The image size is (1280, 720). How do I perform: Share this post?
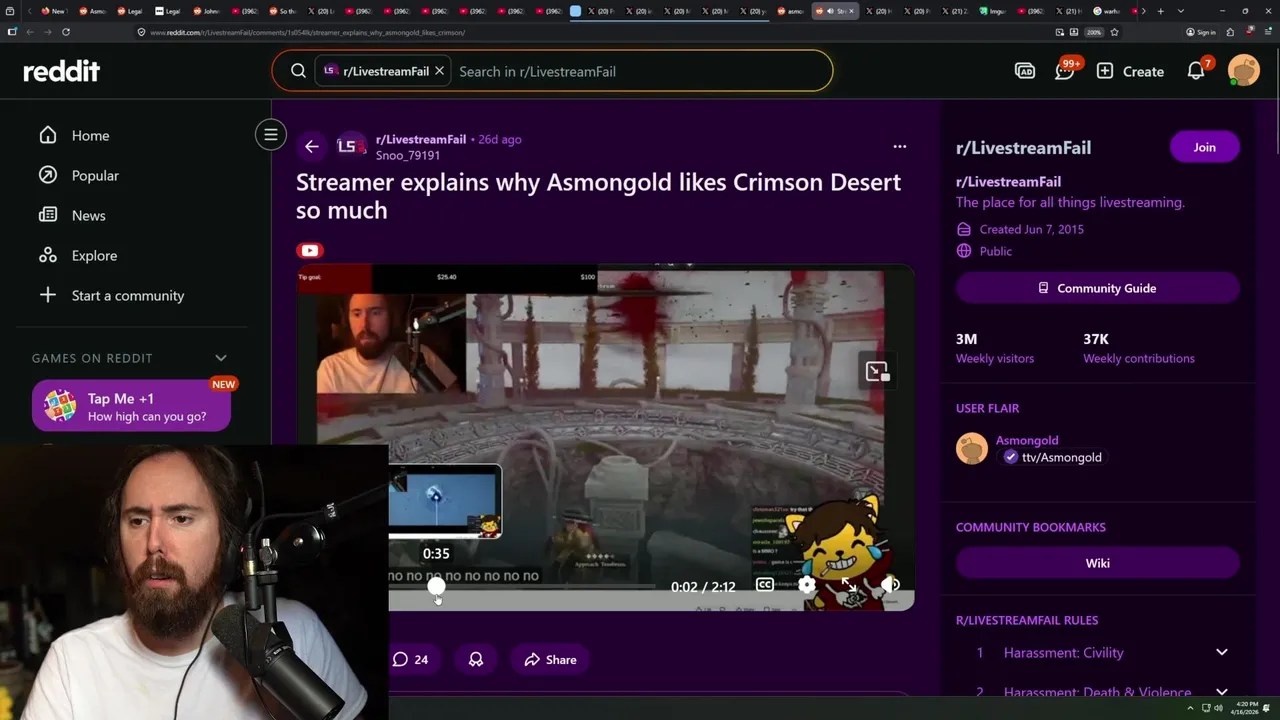(550, 659)
